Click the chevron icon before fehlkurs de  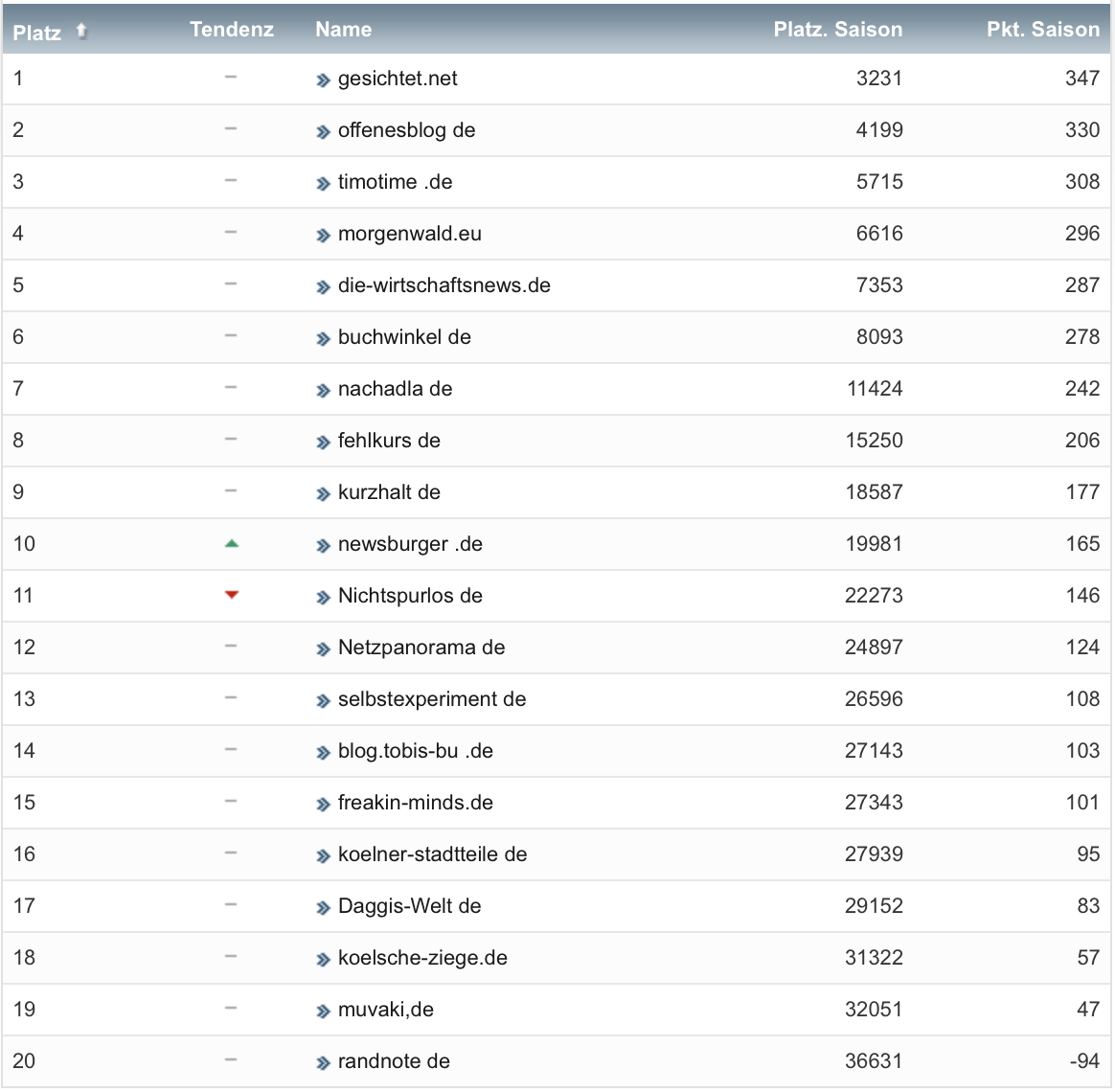coord(324,443)
